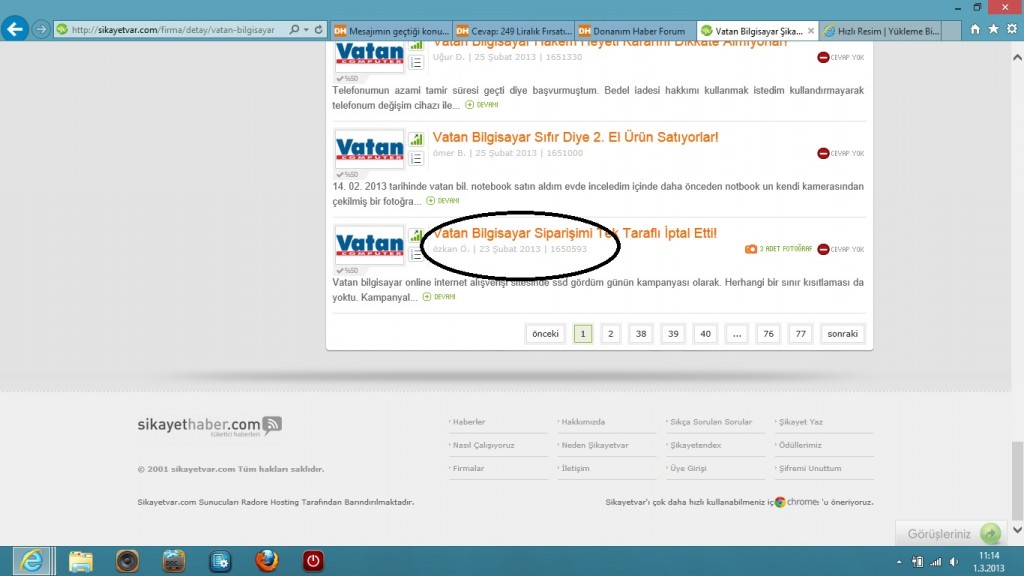Go to page 76 in pagination
Screen dimensions: 1024x576
pos(769,334)
